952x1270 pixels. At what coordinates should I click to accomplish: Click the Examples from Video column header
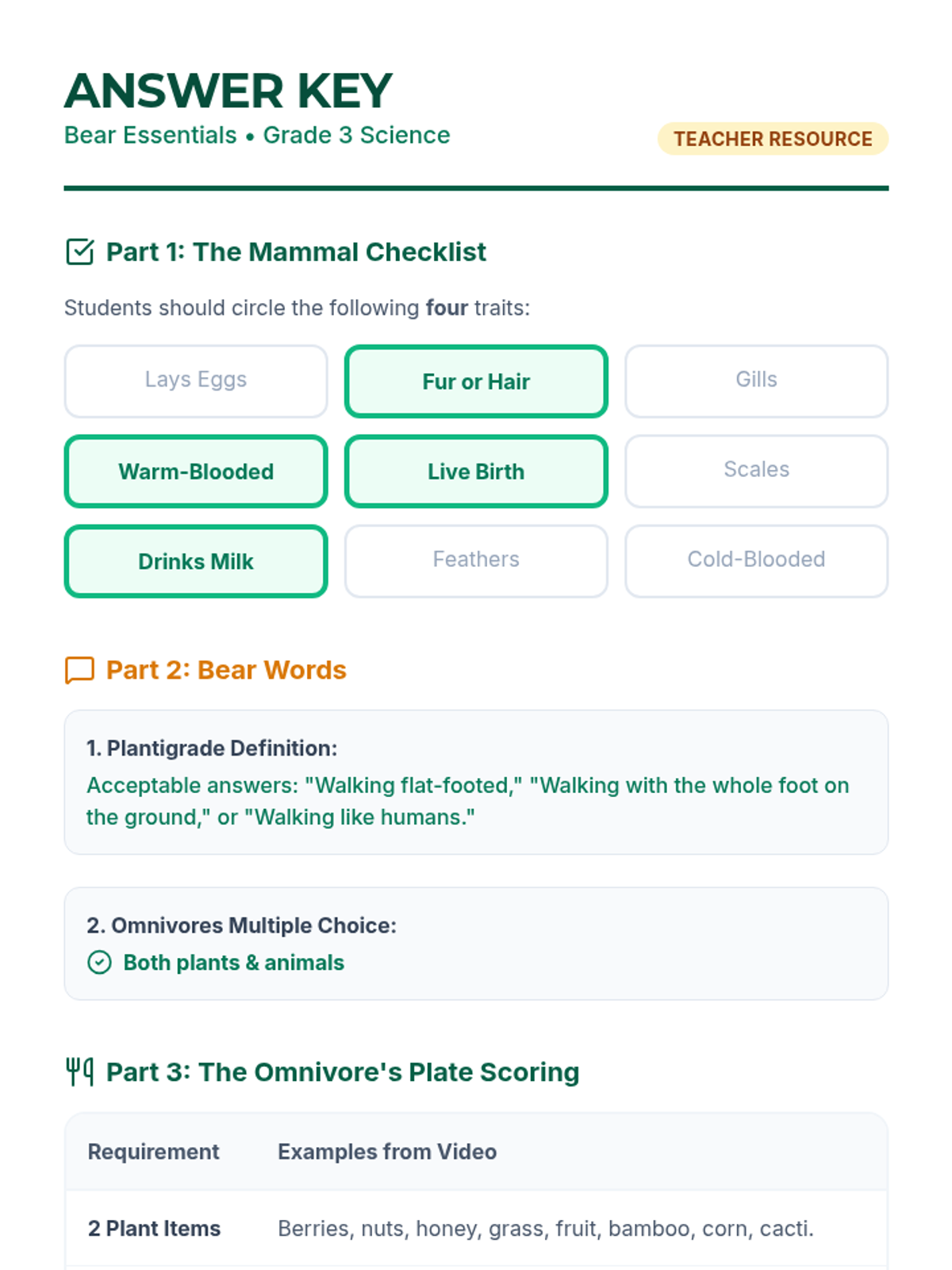387,1152
